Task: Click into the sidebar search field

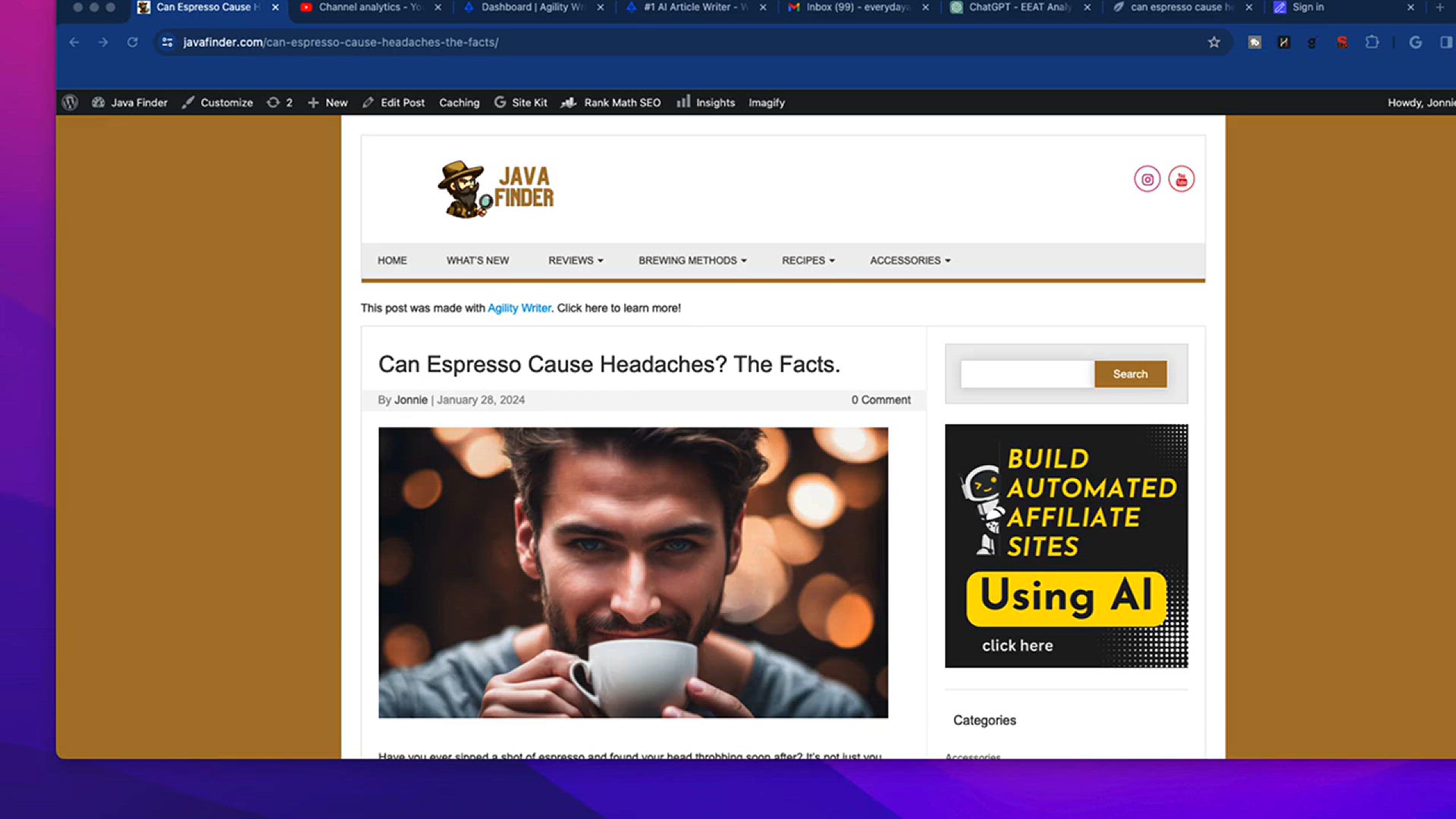Action: tap(1026, 374)
